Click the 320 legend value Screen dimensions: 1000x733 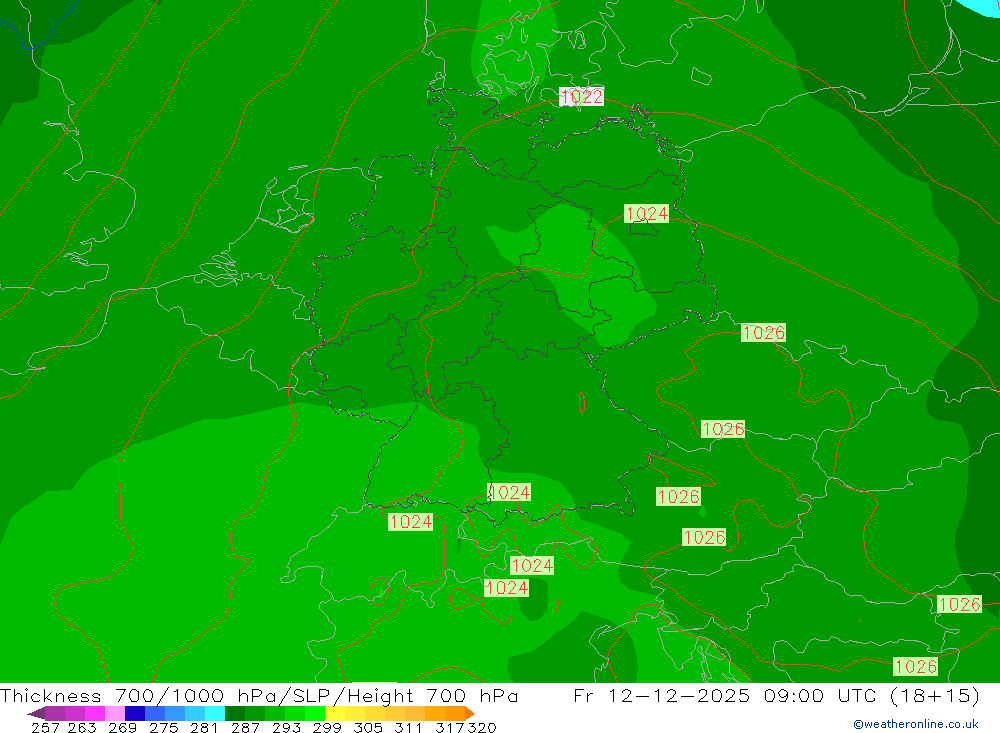tap(482, 727)
